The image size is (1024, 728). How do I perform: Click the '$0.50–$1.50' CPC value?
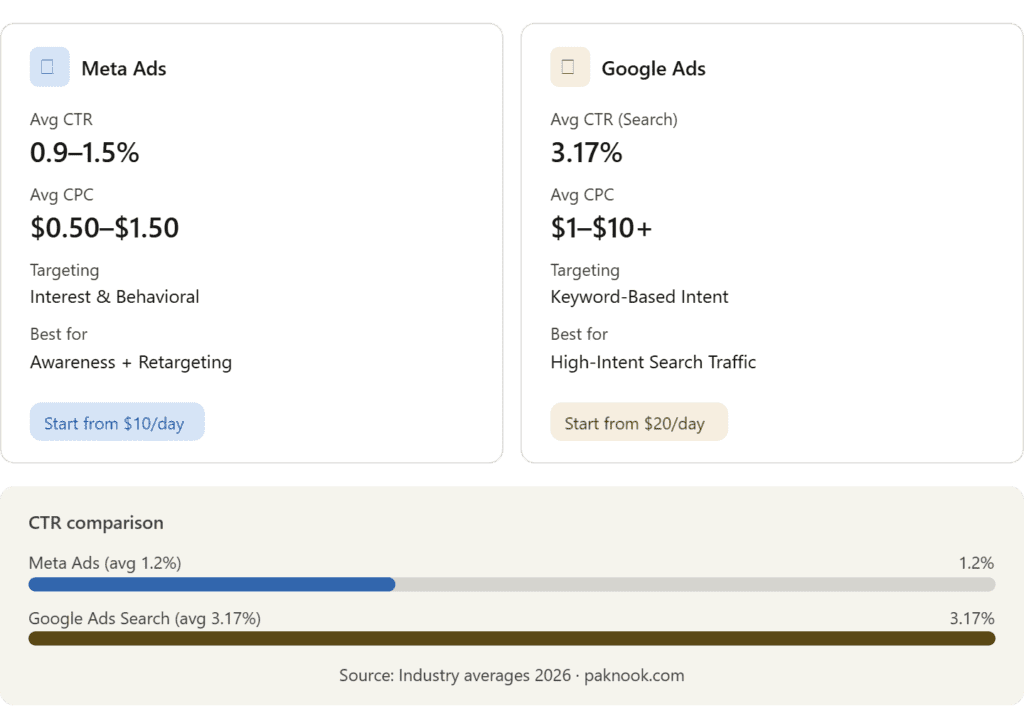click(x=104, y=228)
